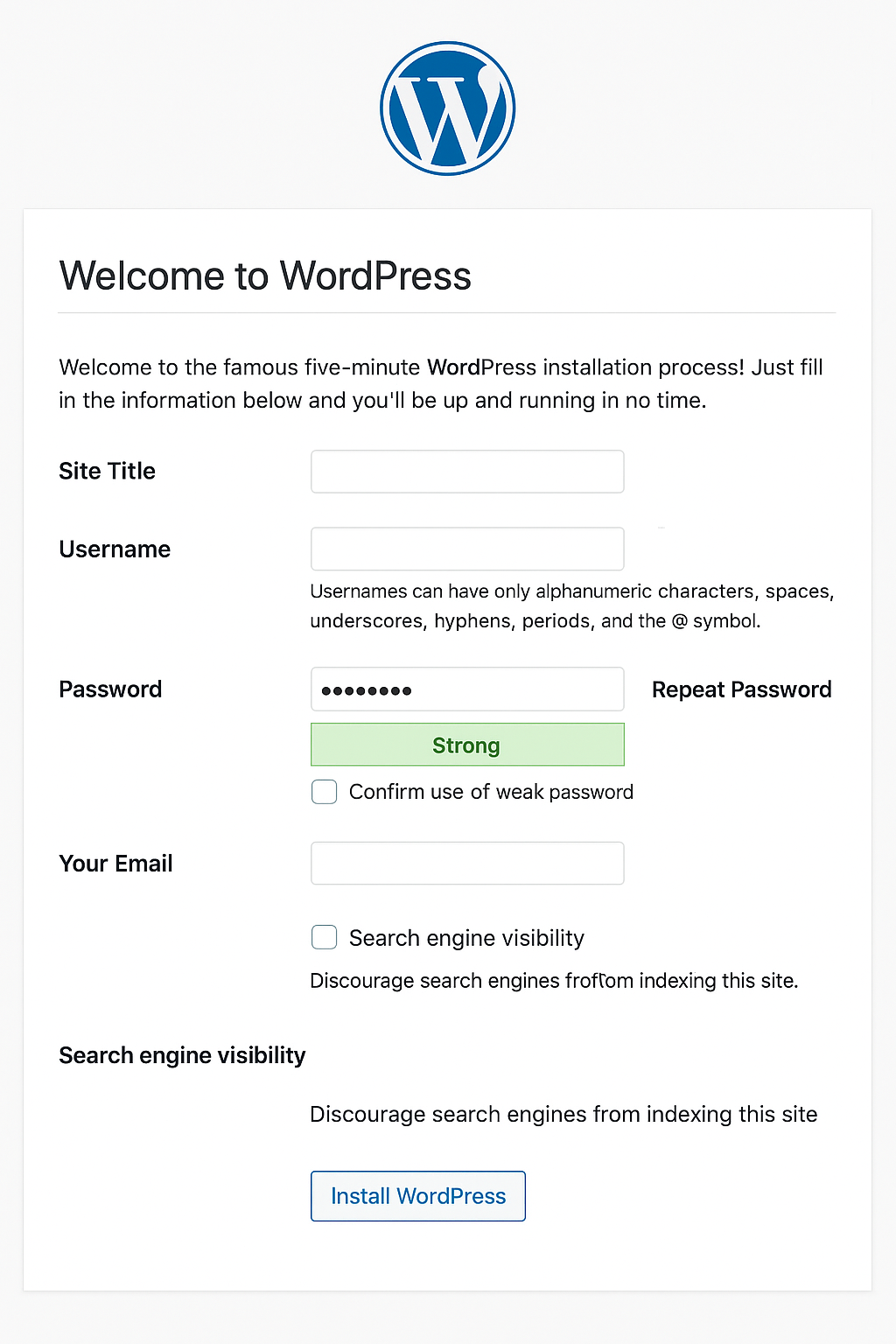Viewport: 896px width, 1344px height.
Task: Click the Repeat Password label
Action: pyautogui.click(x=741, y=689)
